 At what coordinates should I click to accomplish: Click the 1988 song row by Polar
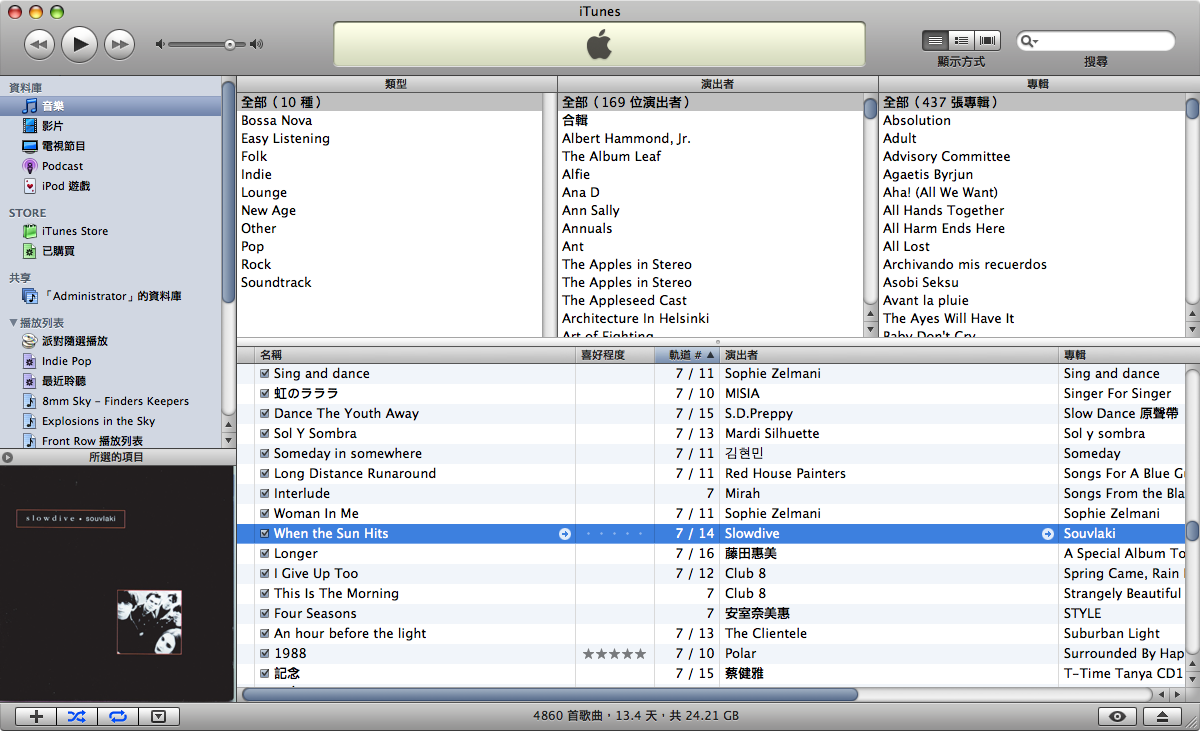pos(710,653)
